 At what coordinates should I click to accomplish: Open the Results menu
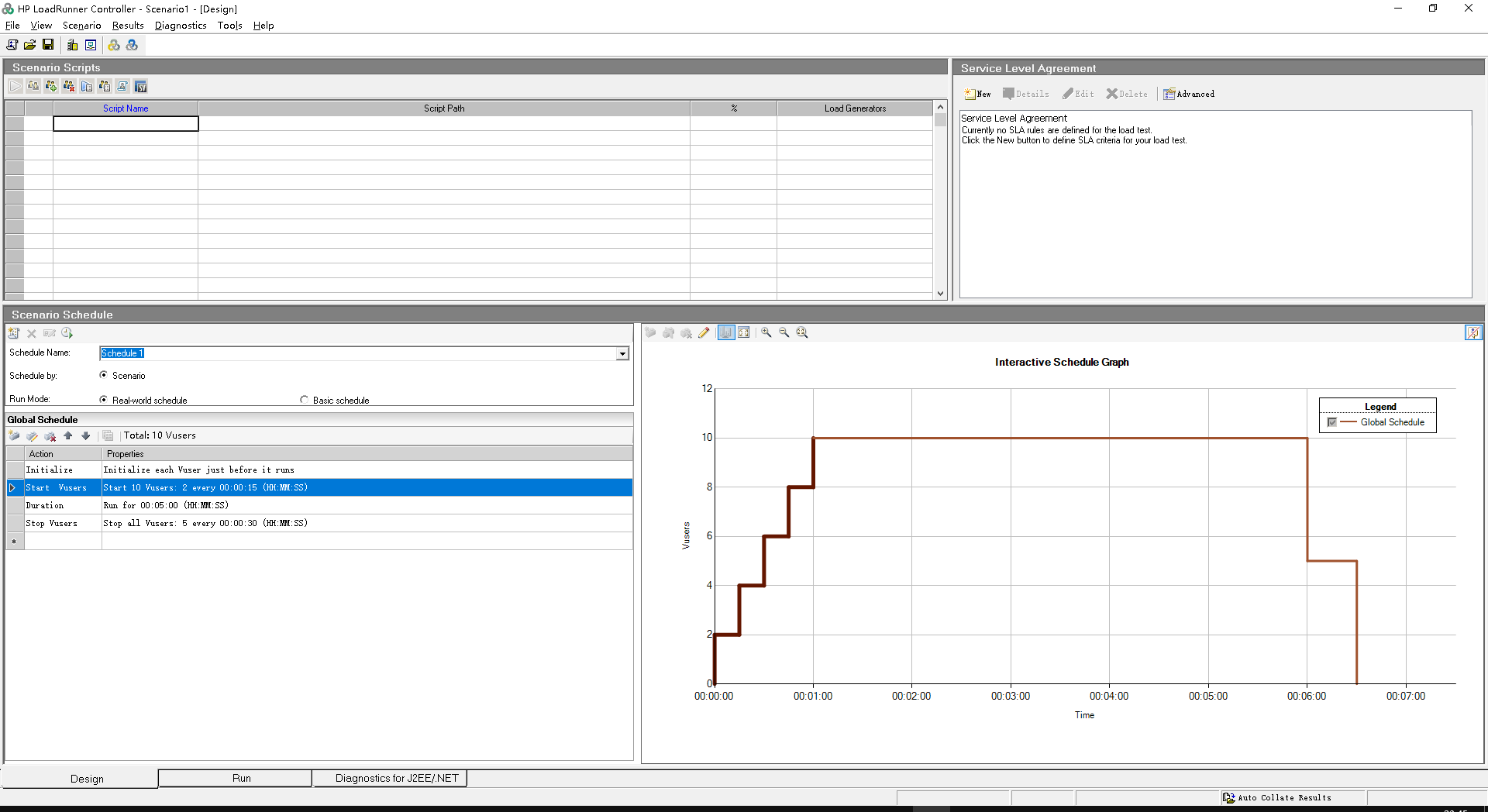(x=128, y=26)
